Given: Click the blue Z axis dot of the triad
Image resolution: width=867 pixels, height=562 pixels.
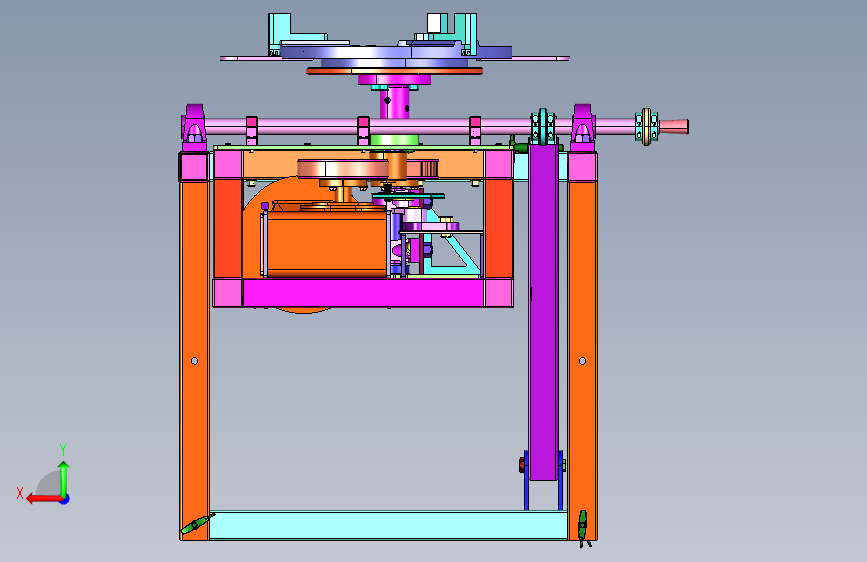Looking at the screenshot, I should (x=65, y=499).
